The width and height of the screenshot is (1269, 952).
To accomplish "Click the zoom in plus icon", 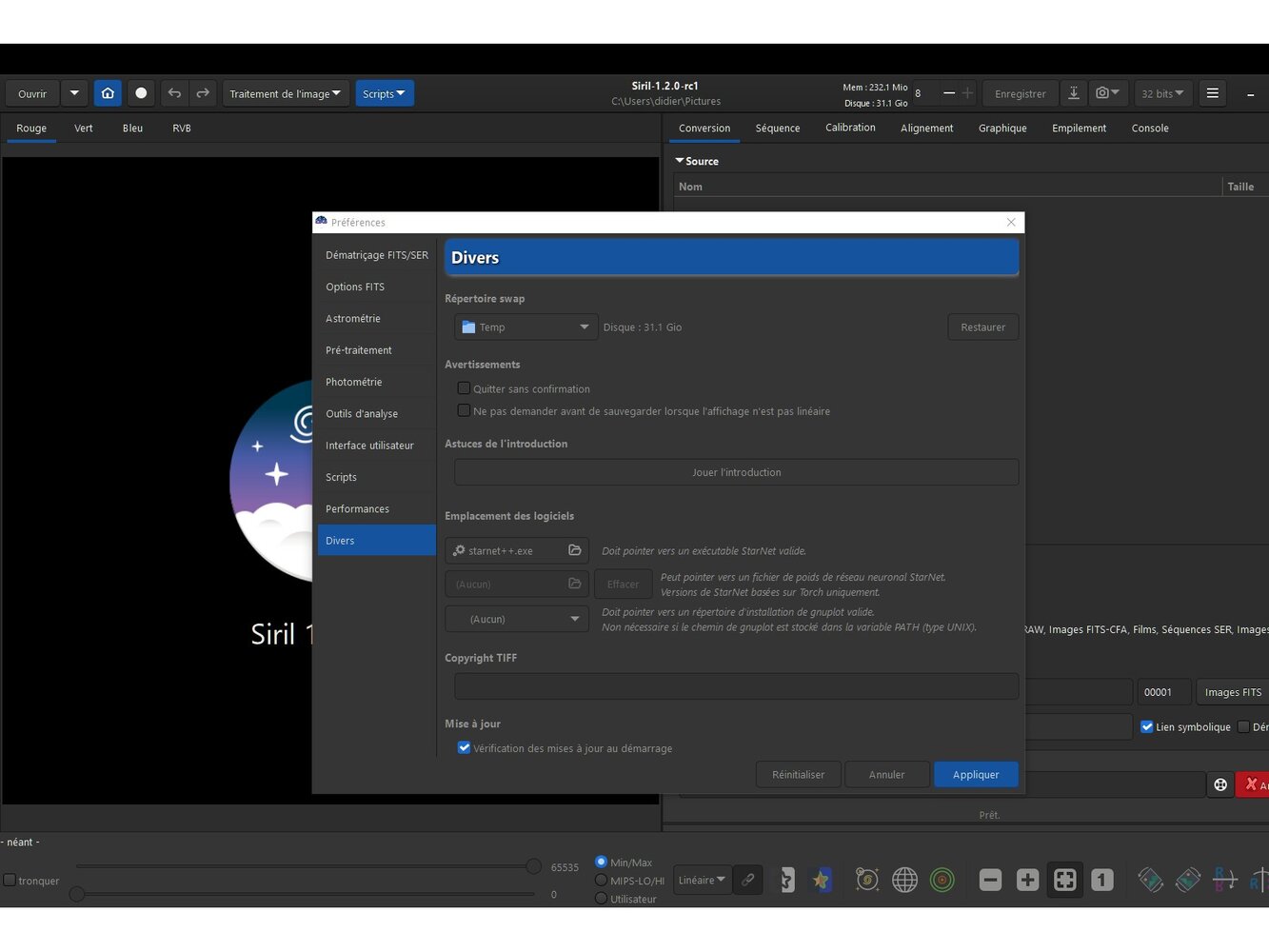I will coord(1027,880).
